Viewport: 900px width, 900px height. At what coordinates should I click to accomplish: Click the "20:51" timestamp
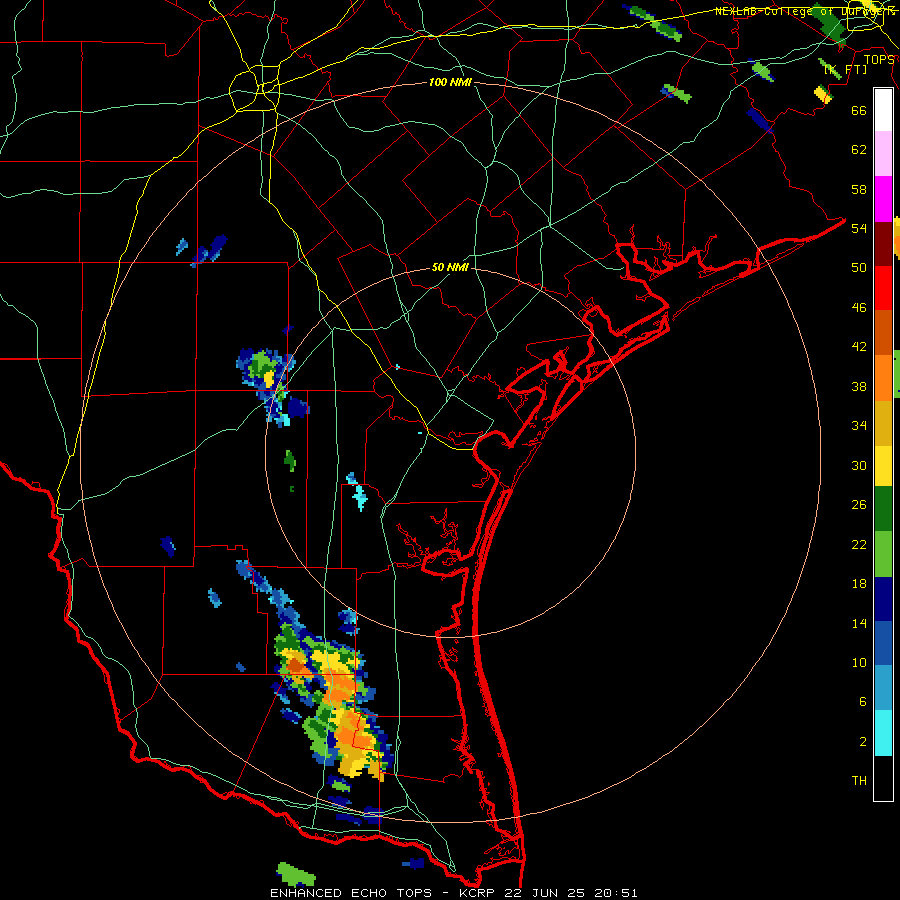click(x=616, y=893)
